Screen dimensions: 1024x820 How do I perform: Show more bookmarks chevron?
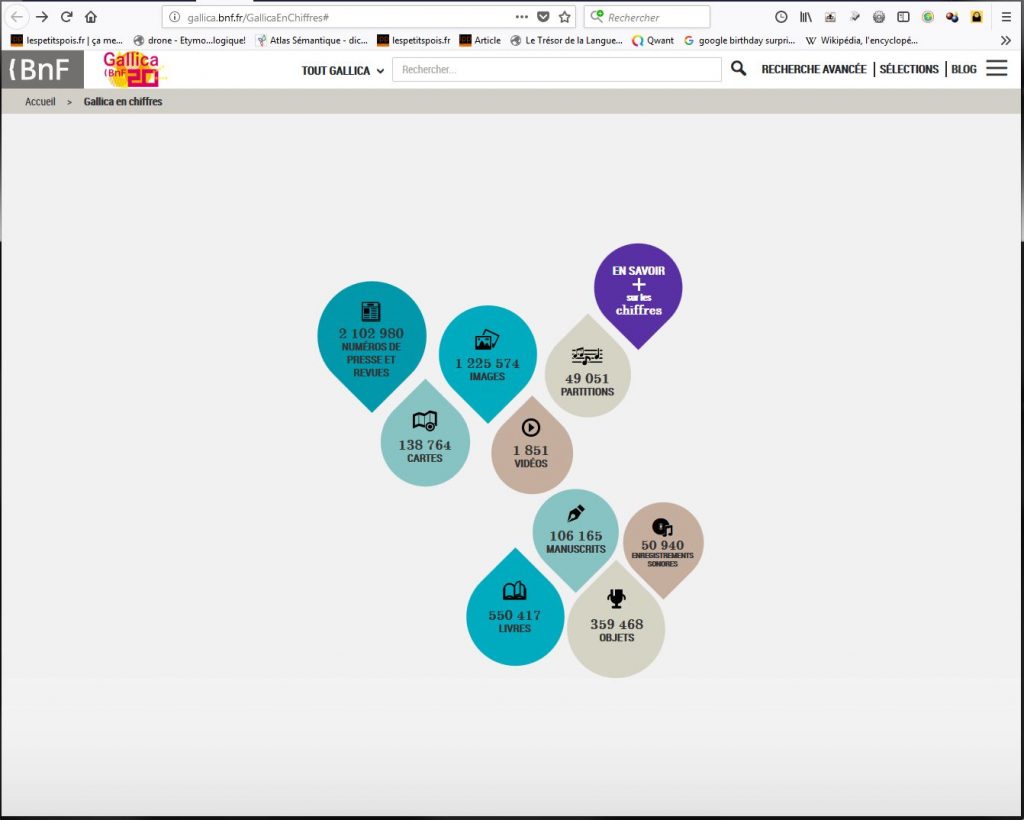(1006, 40)
